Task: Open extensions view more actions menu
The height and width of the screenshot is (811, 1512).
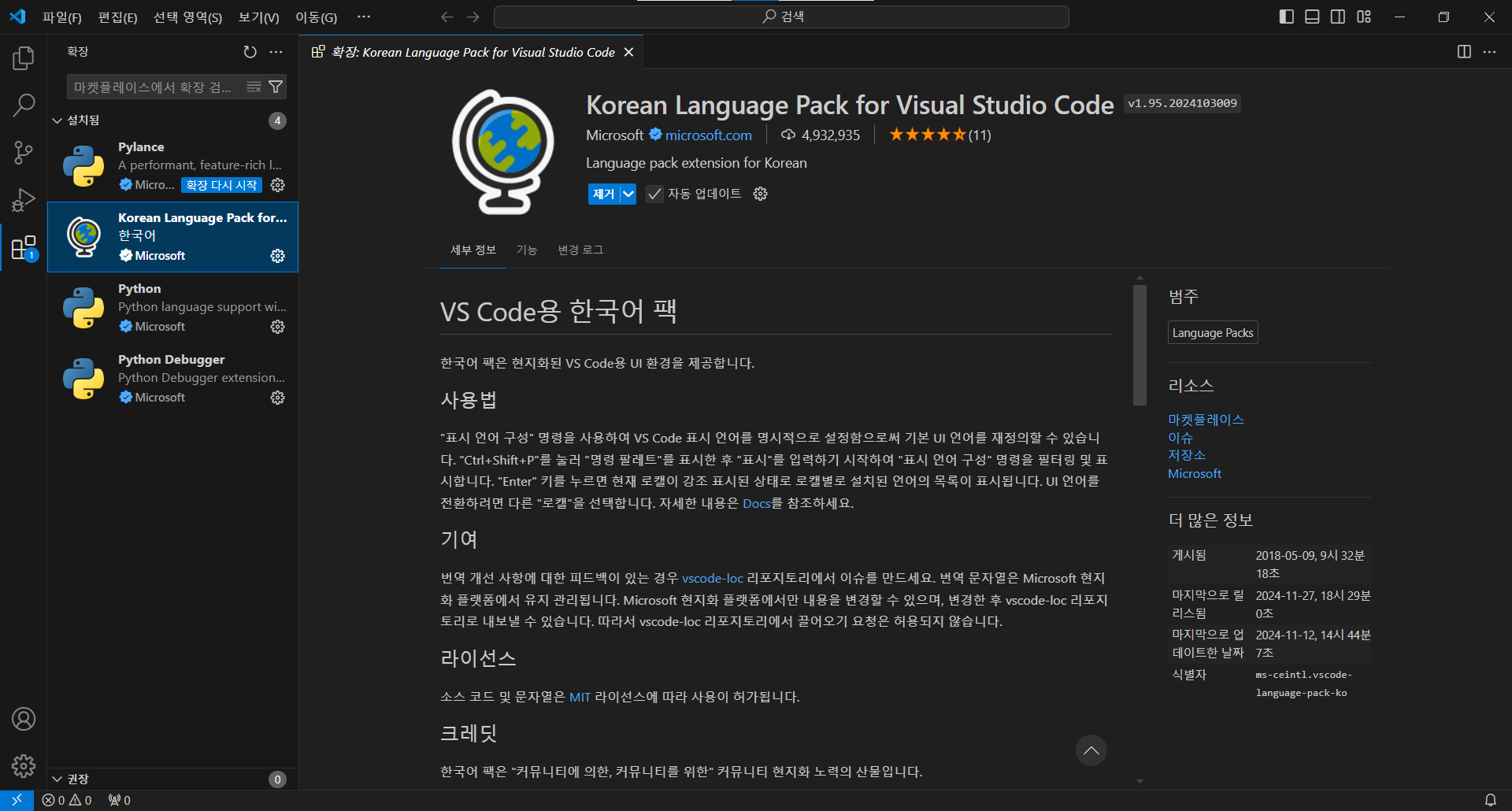Action: 276,52
